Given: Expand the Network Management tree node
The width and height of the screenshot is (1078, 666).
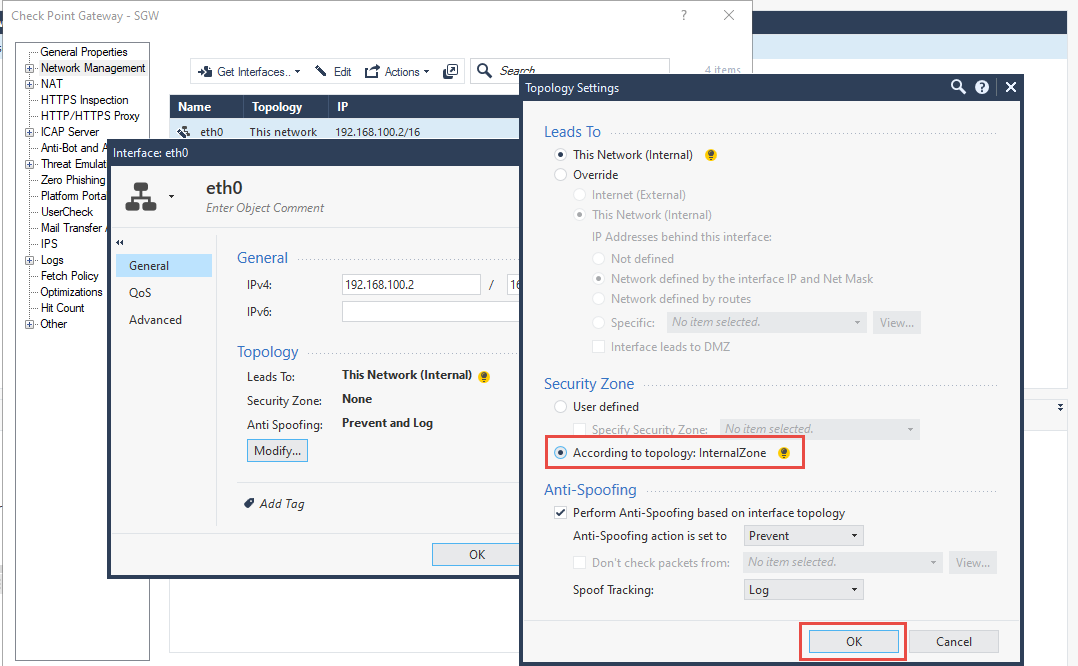Looking at the screenshot, I should 29,68.
